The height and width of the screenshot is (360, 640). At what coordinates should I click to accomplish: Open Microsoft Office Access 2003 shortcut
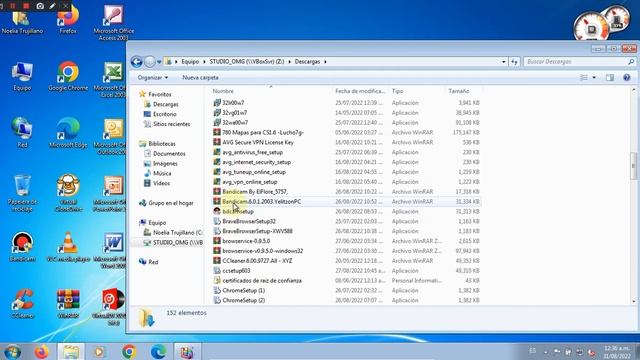pyautogui.click(x=113, y=23)
